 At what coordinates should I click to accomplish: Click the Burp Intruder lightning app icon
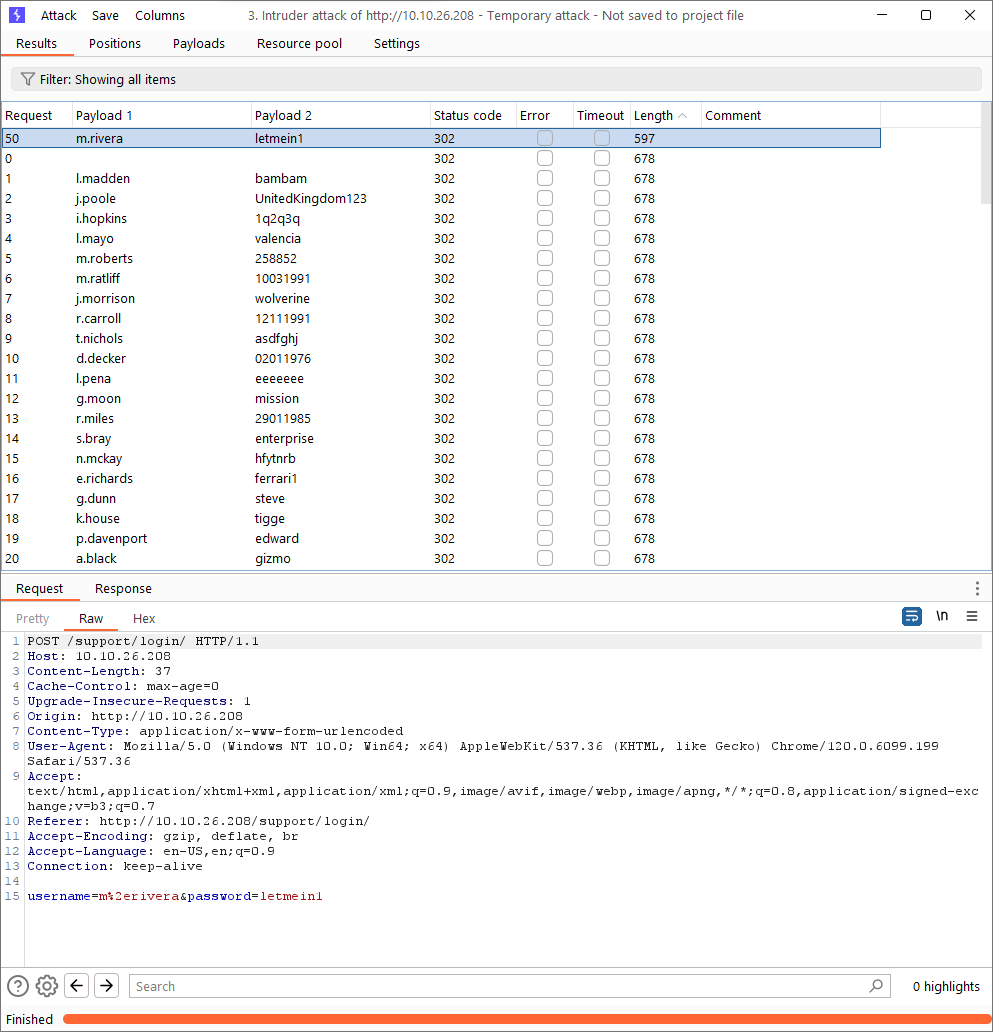click(16, 15)
